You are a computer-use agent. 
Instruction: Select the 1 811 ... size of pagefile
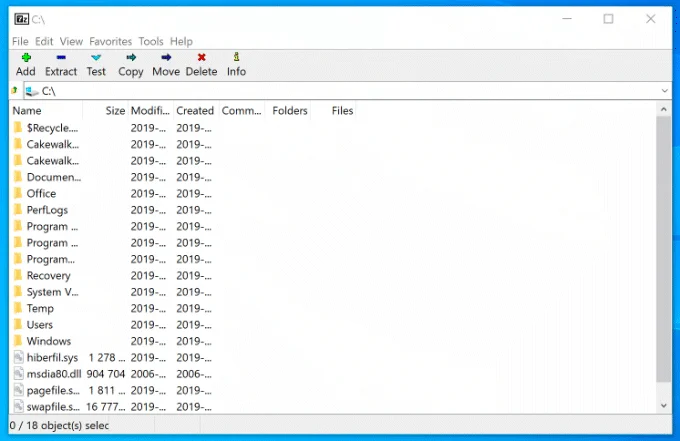[x=107, y=390]
